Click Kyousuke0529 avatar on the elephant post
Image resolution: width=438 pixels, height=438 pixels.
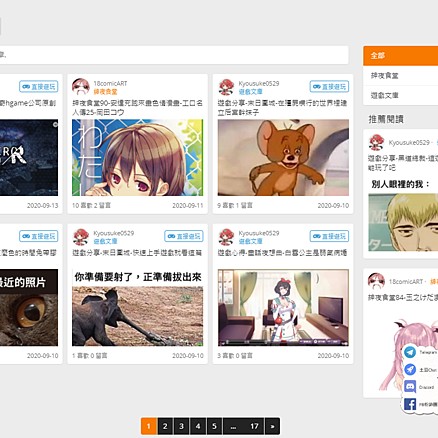coord(81,237)
